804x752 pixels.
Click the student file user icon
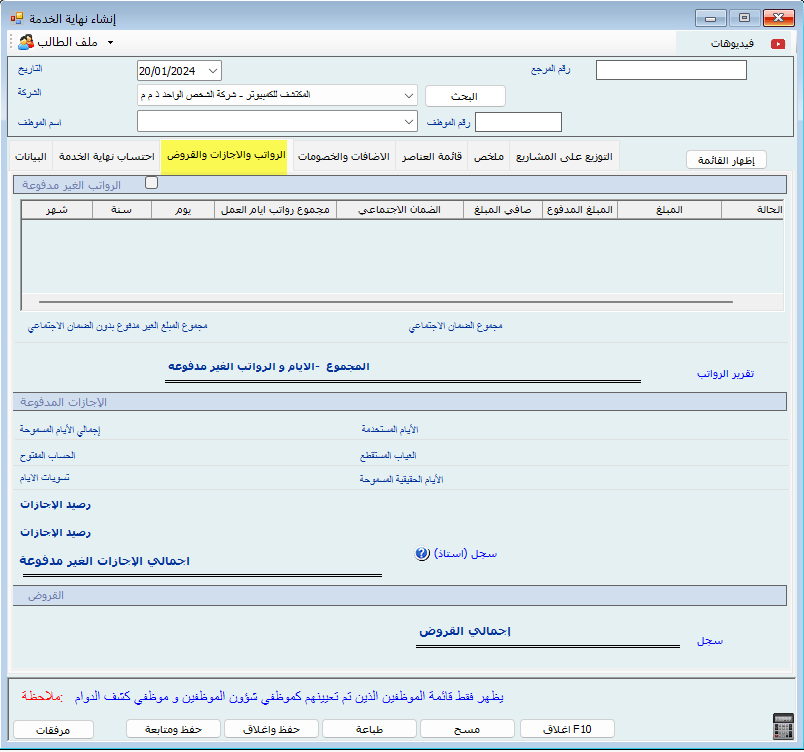click(x=26, y=42)
